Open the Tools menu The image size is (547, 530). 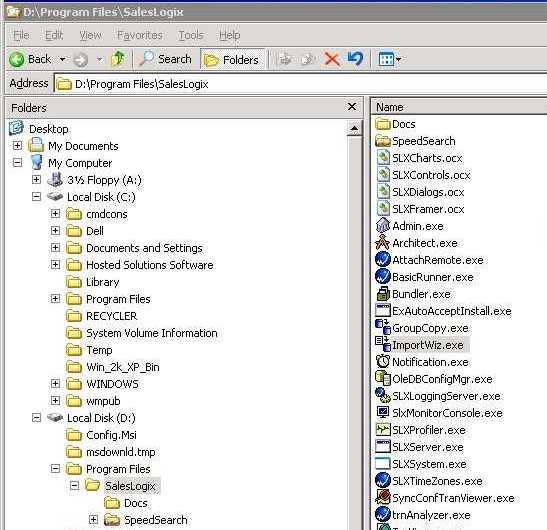190,35
